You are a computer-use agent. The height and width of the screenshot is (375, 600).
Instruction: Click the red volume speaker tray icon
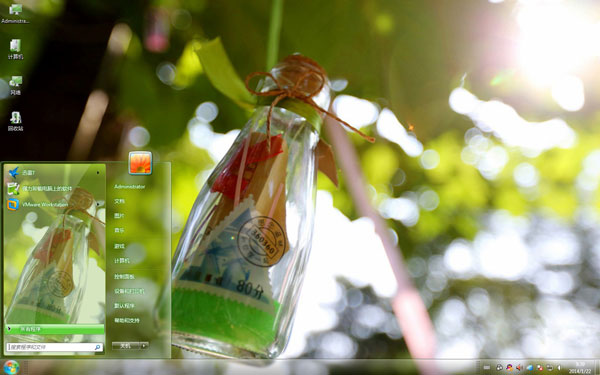tap(519, 368)
